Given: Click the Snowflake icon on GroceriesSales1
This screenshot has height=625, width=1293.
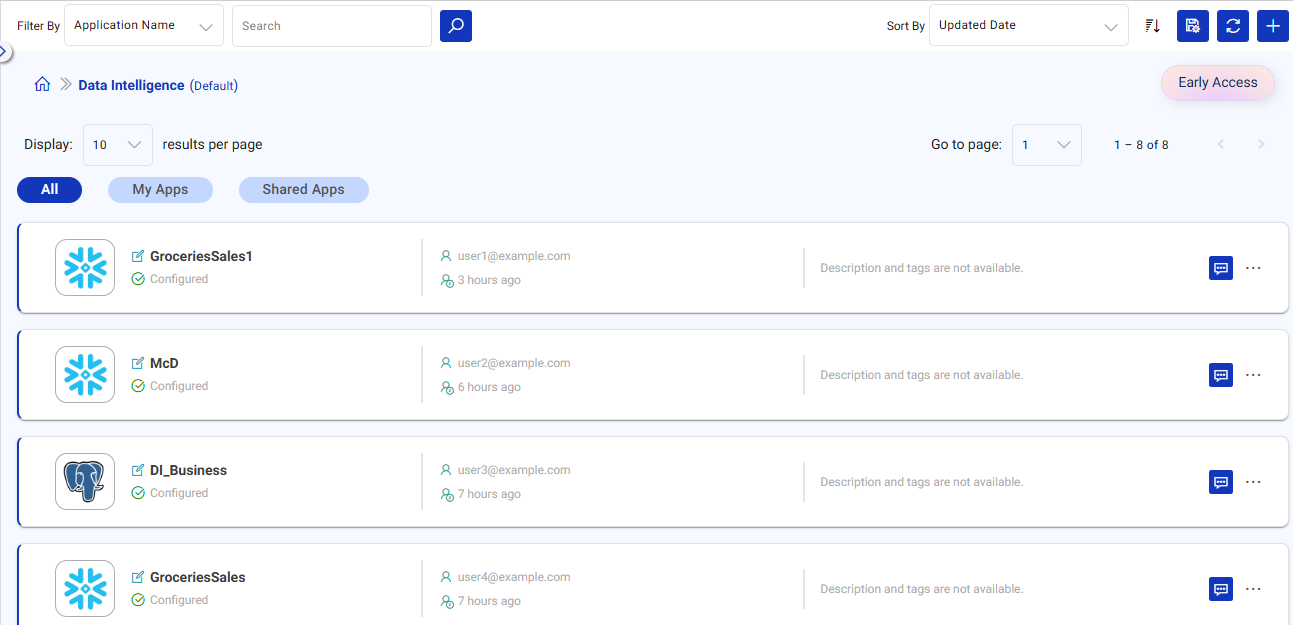Looking at the screenshot, I should 84,267.
